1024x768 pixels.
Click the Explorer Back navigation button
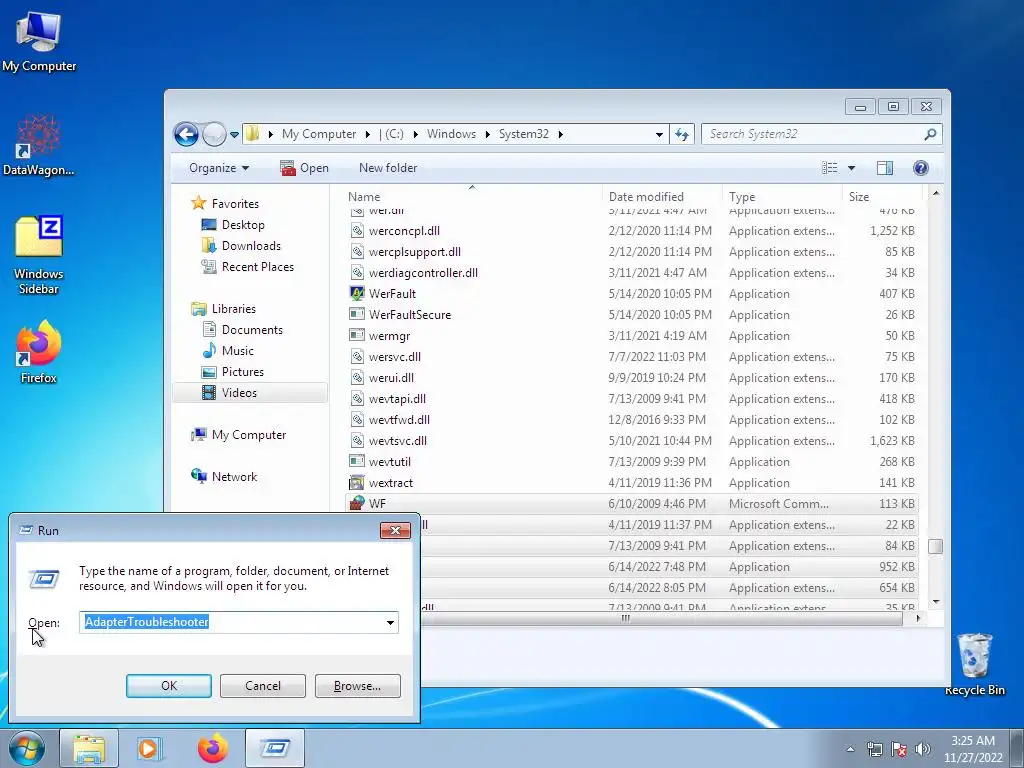186,135
